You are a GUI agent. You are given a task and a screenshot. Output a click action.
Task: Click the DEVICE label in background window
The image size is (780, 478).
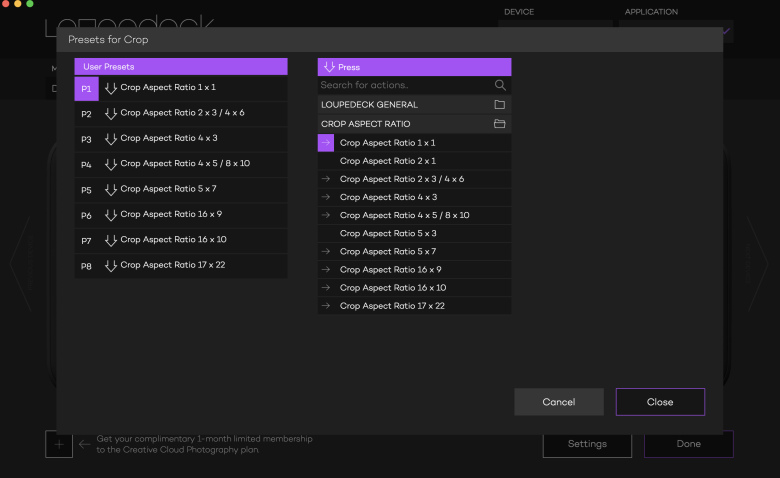(x=519, y=12)
